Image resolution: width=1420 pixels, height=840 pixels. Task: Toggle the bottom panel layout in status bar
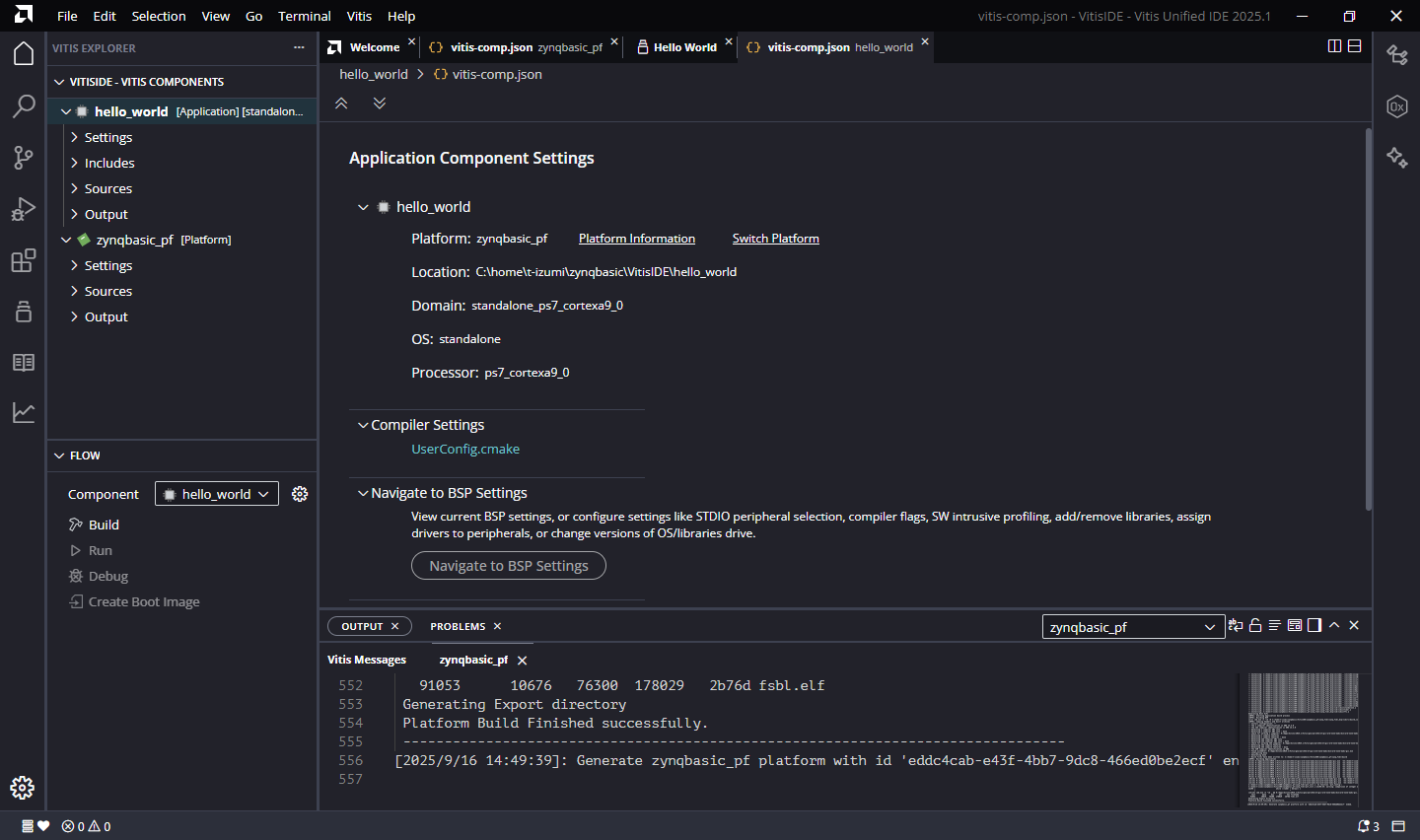[x=1398, y=826]
